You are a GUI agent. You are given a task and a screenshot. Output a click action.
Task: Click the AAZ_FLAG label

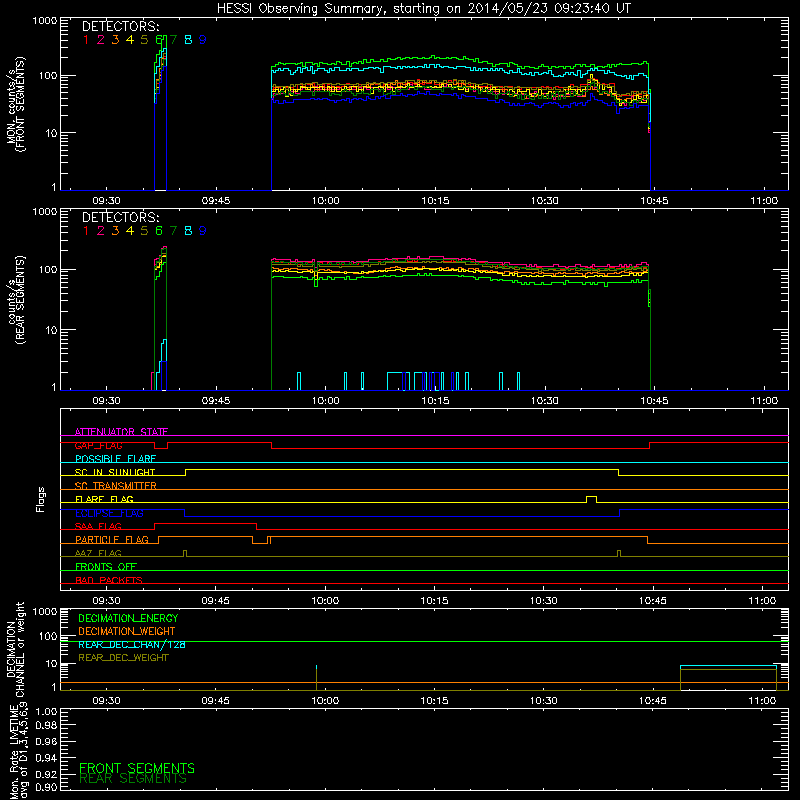tap(98, 553)
